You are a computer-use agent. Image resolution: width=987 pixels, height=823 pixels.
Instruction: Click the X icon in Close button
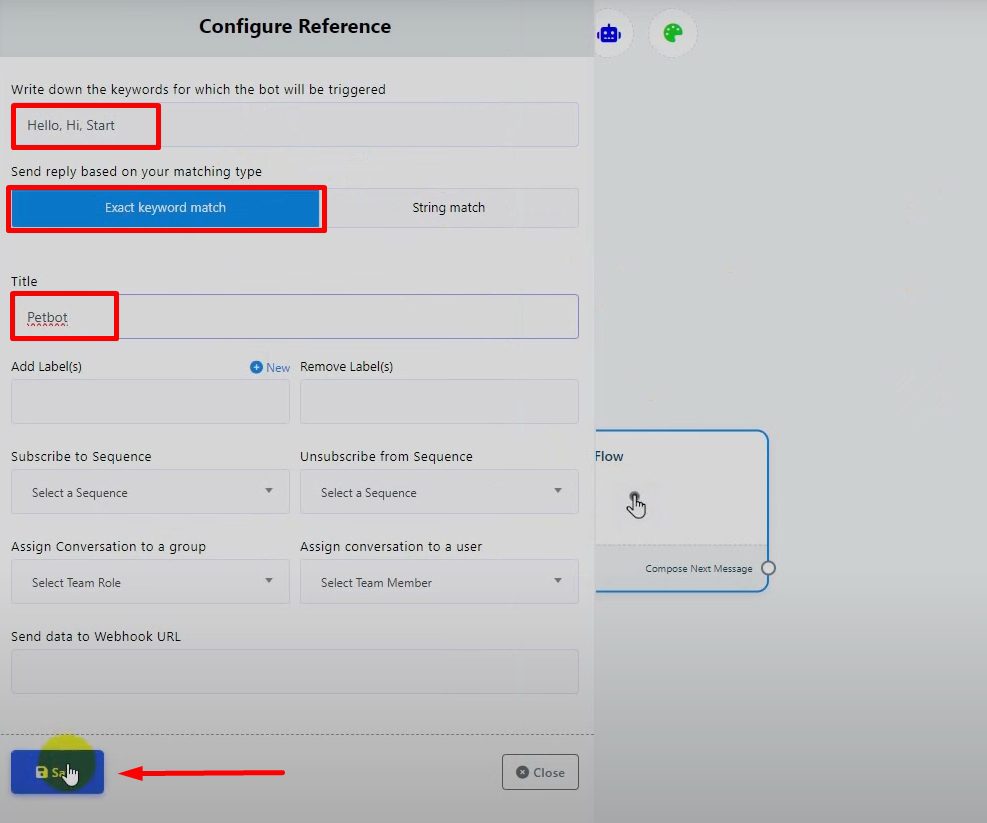[522, 772]
